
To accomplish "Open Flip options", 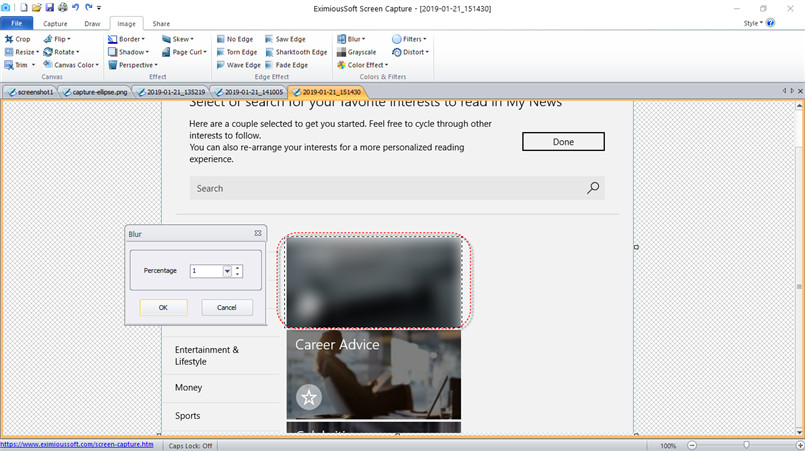I will tap(57, 39).
